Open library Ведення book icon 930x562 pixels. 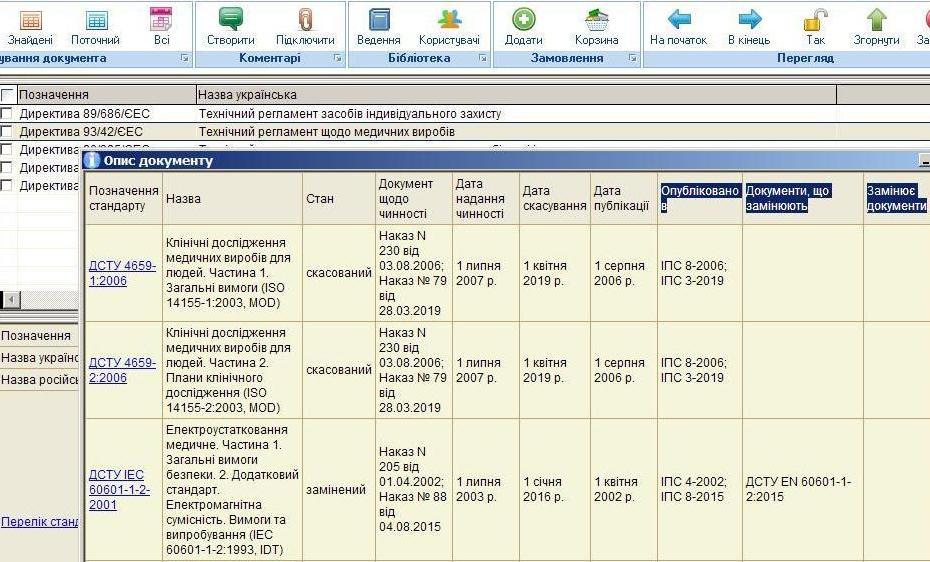[x=379, y=20]
